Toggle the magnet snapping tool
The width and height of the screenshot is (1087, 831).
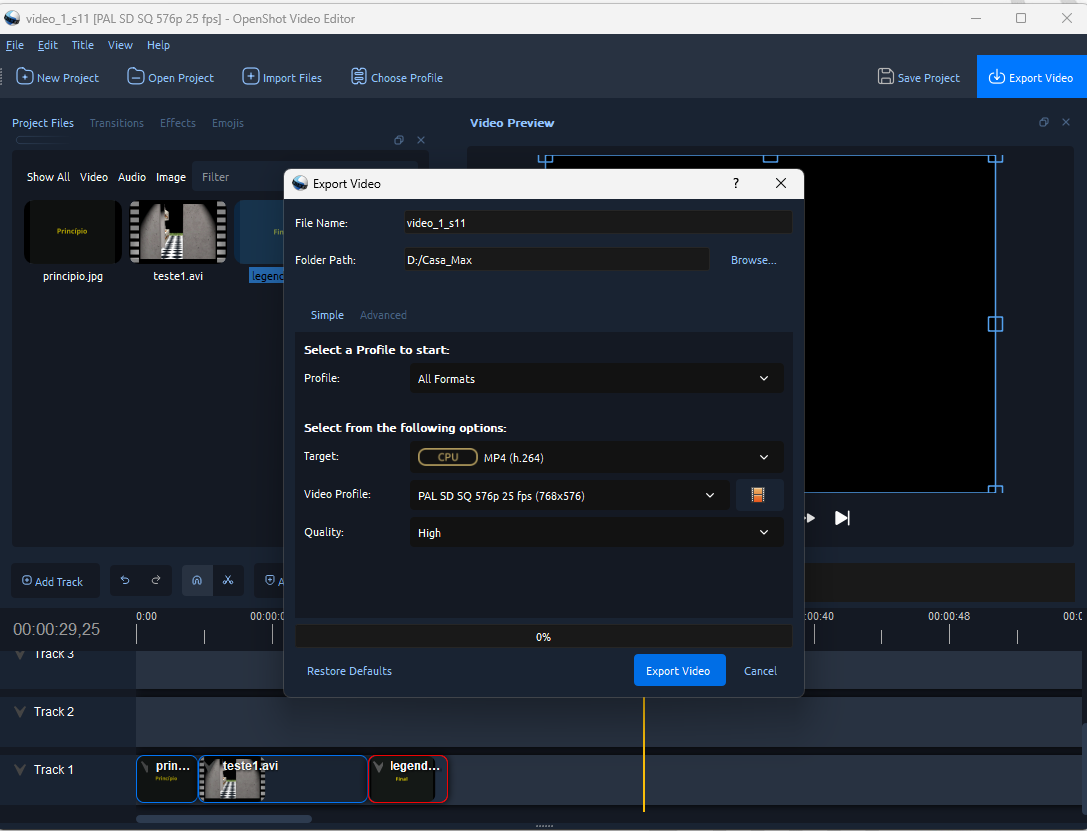click(x=197, y=581)
